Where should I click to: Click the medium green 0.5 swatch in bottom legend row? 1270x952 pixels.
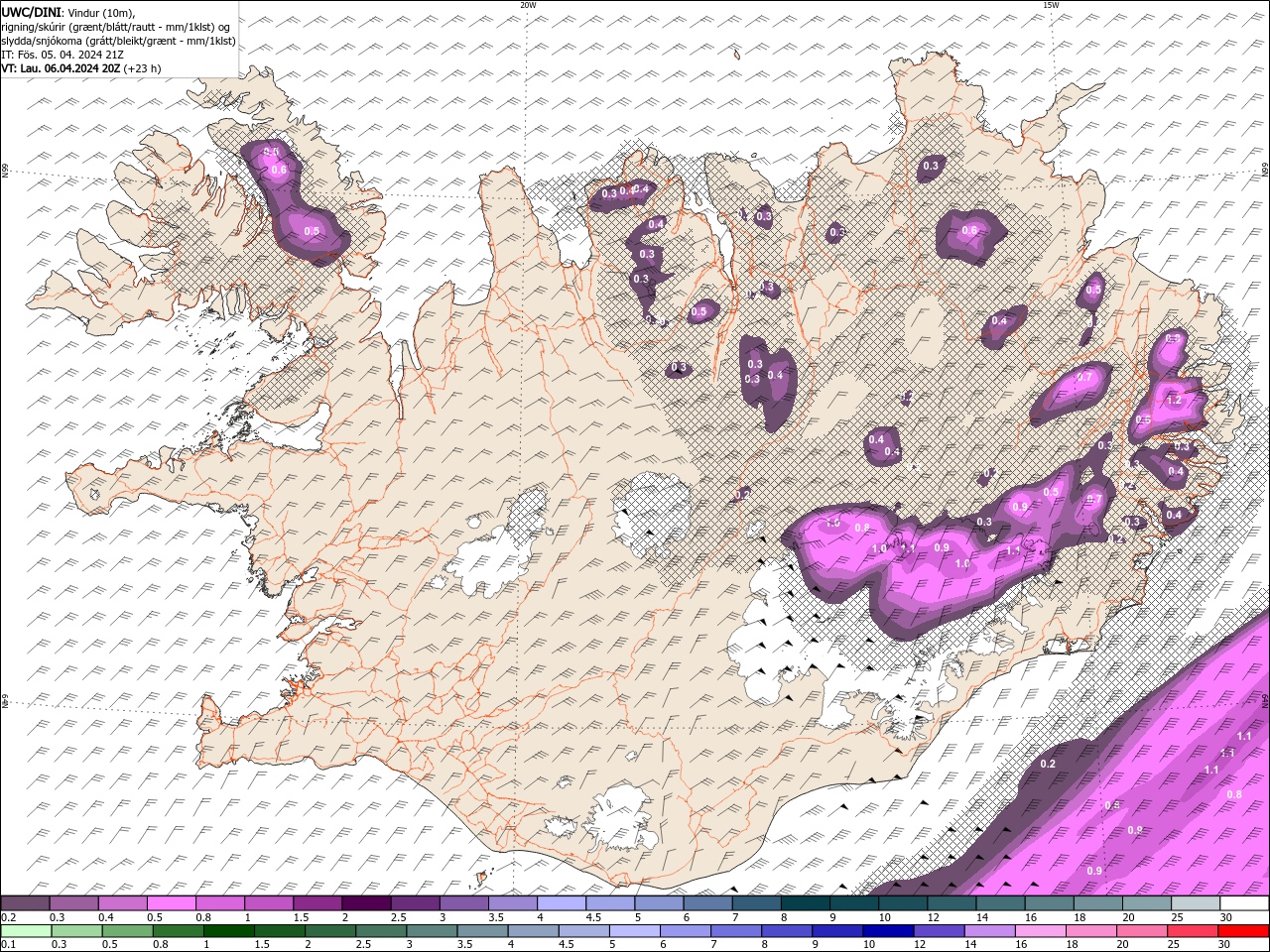point(126,931)
